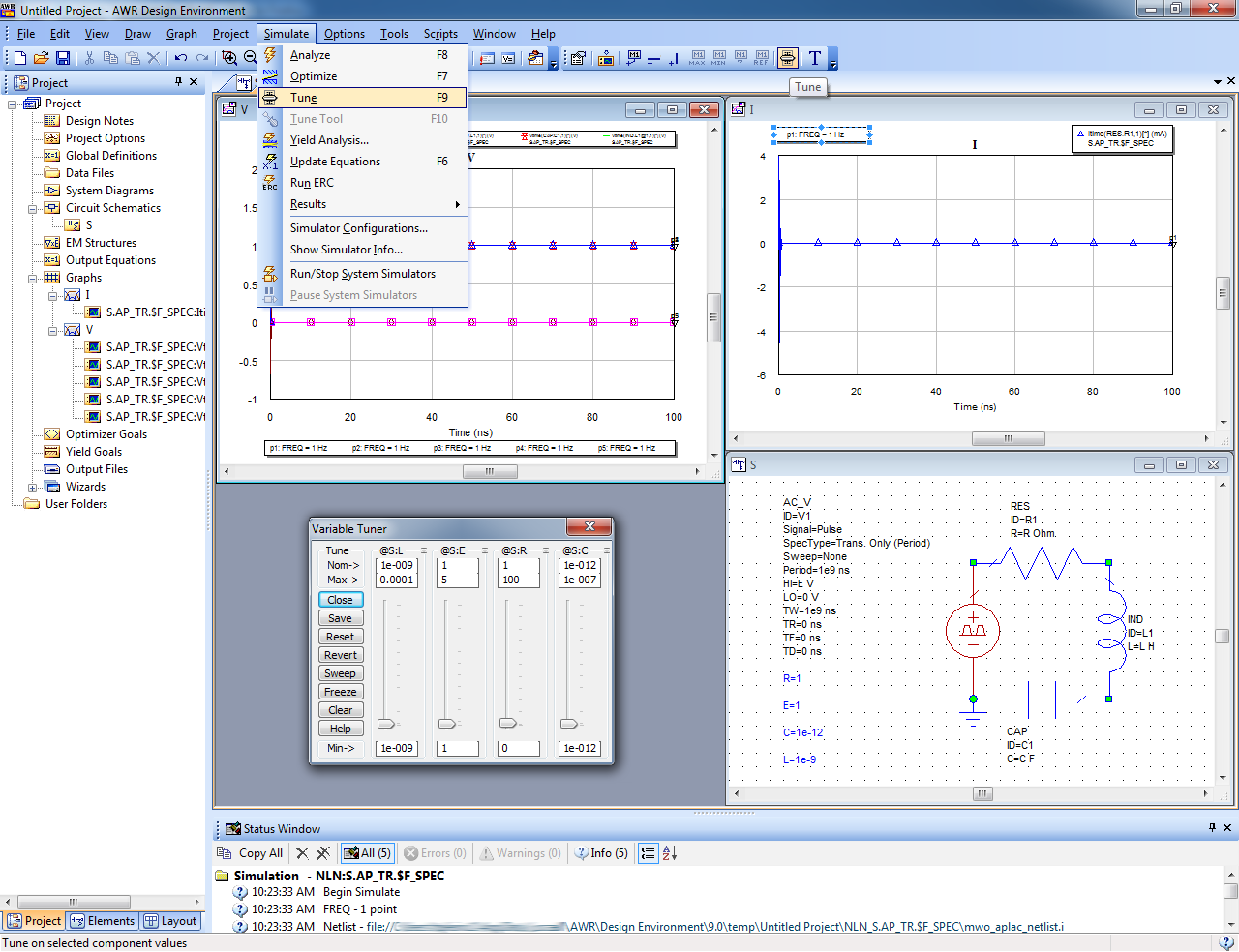Toggle the Info (5) message filter
The height and width of the screenshot is (952, 1239).
click(601, 853)
